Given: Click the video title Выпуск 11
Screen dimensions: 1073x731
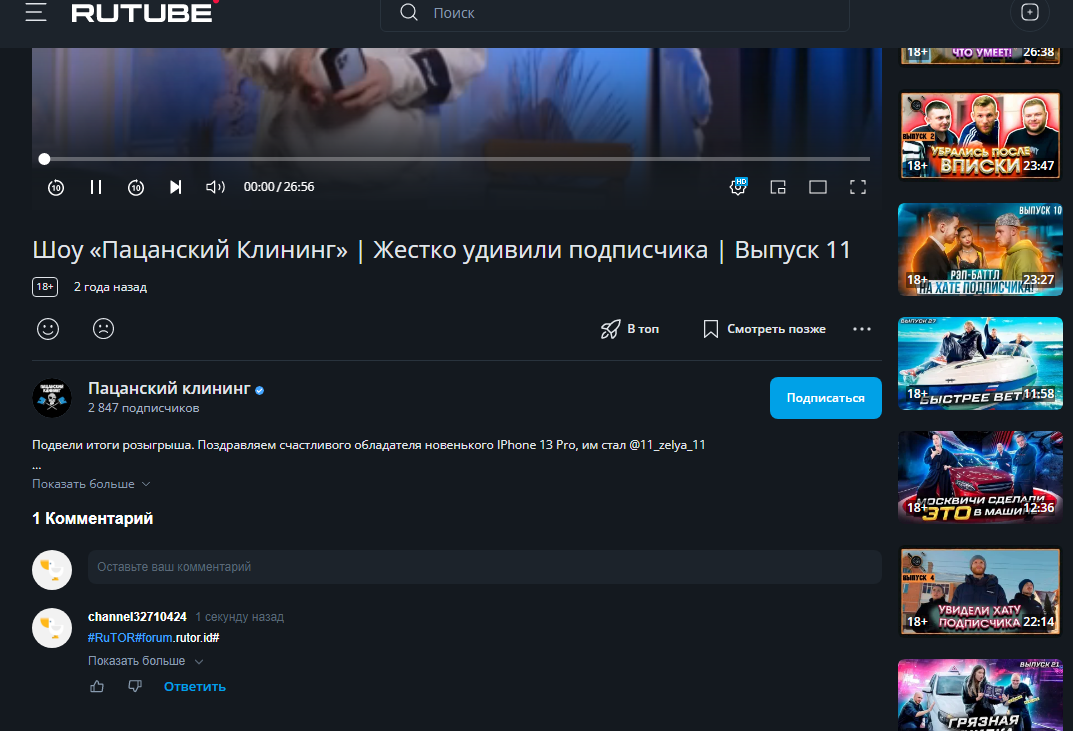Looking at the screenshot, I should coord(442,250).
